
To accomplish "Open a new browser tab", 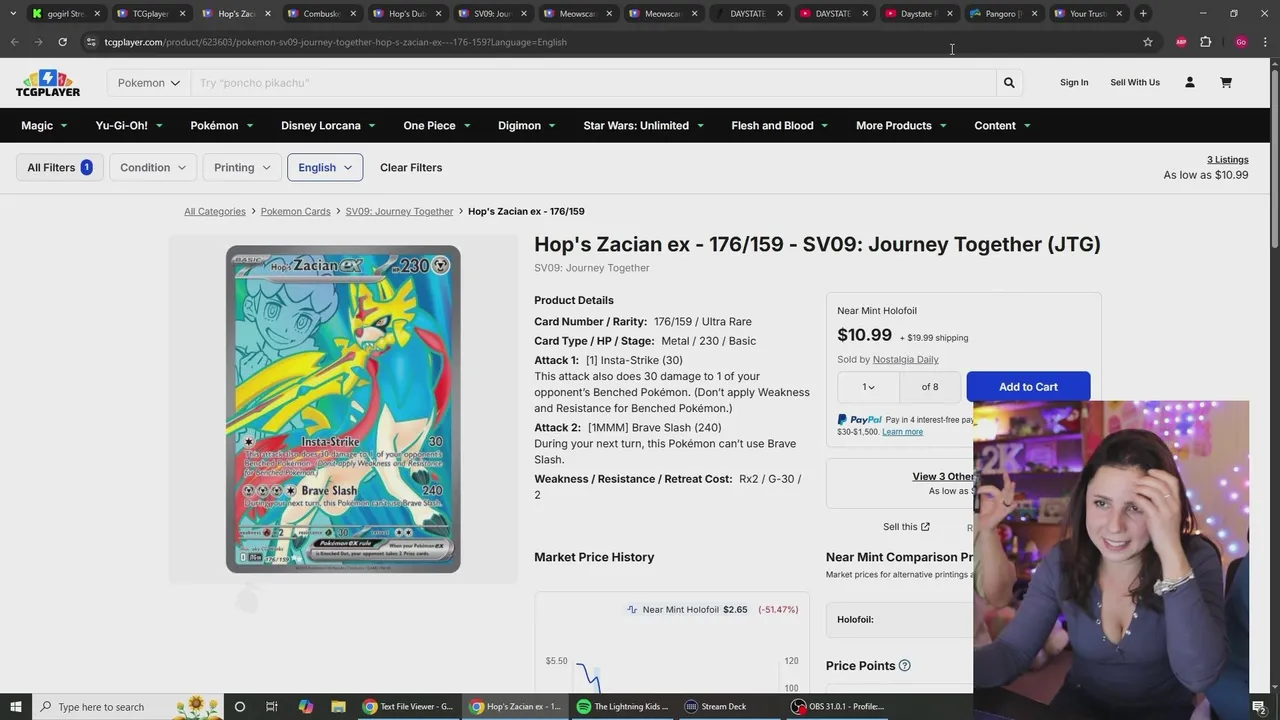I will point(1143,13).
